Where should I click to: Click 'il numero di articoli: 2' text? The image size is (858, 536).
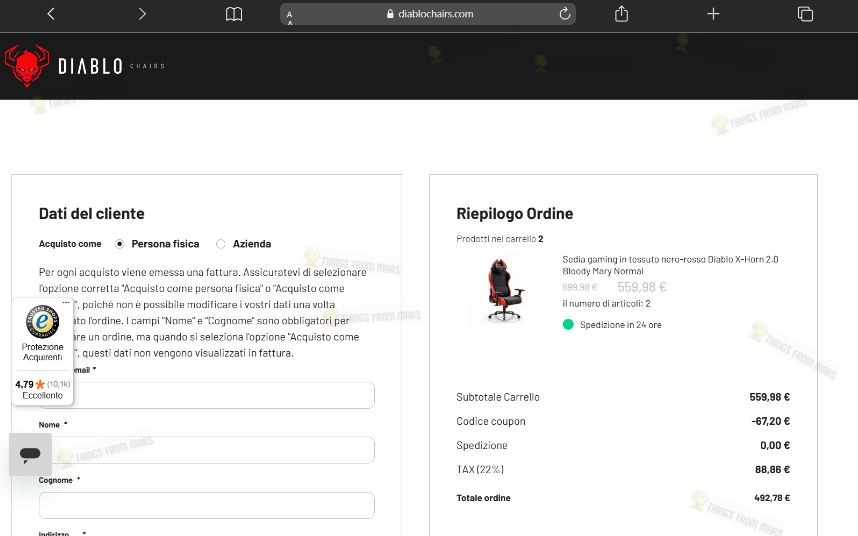[x=606, y=304]
